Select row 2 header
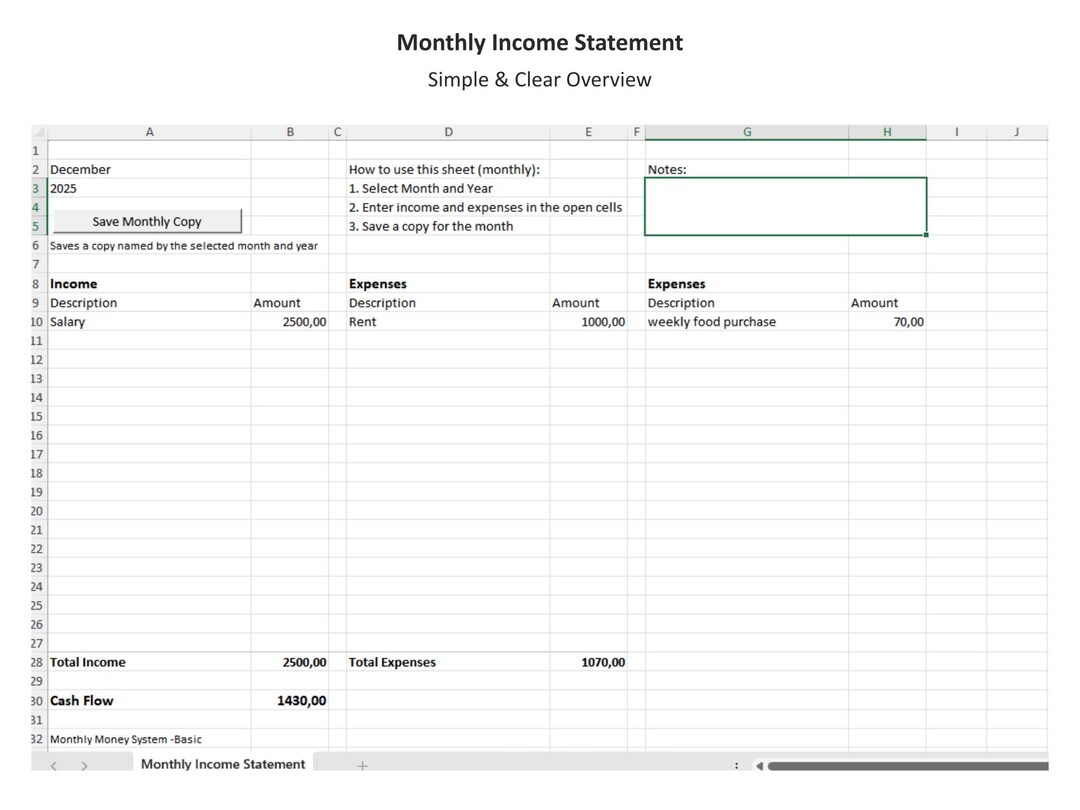The height and width of the screenshot is (810, 1080). [37, 169]
